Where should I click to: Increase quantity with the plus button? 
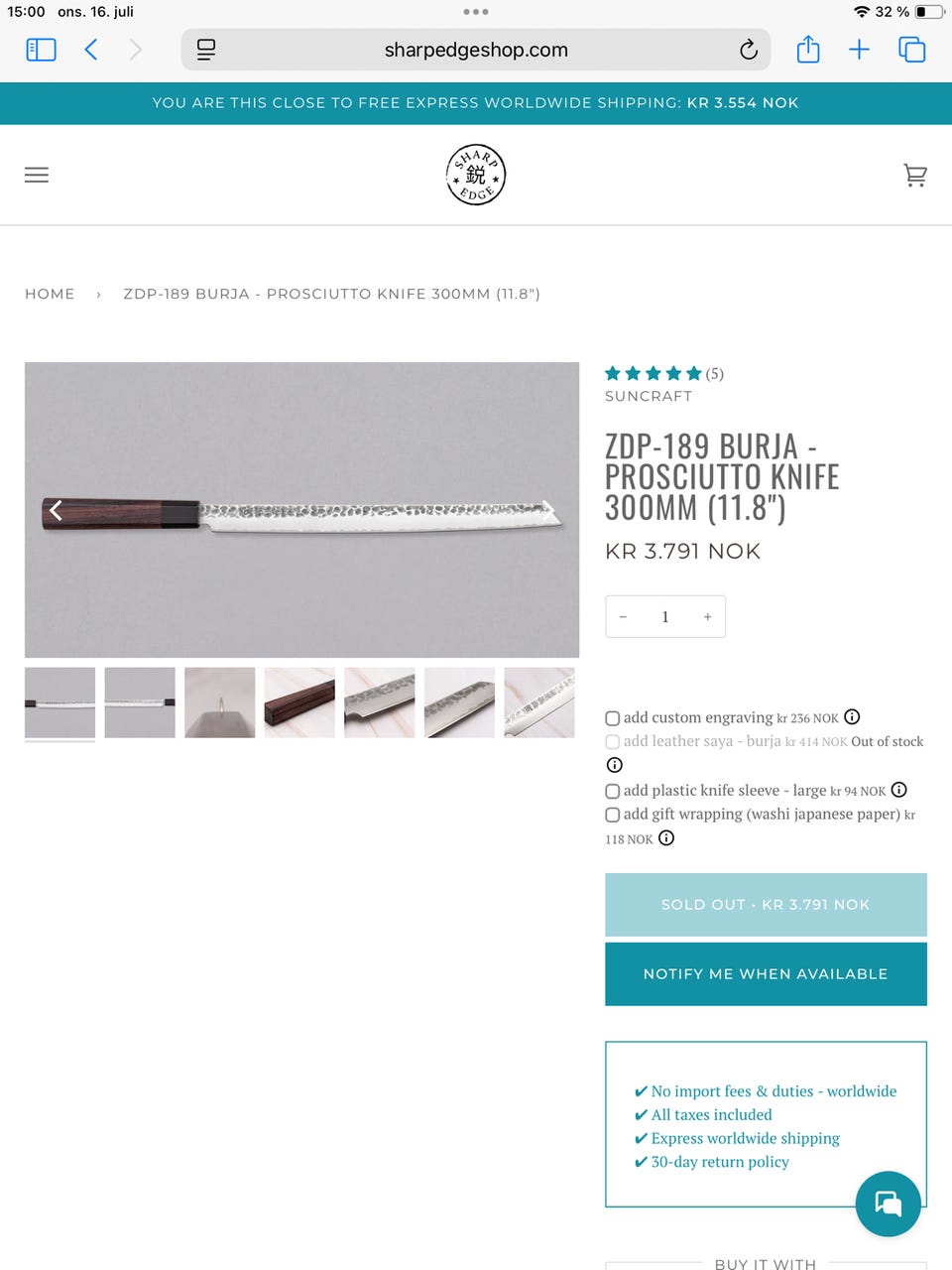[x=707, y=617]
